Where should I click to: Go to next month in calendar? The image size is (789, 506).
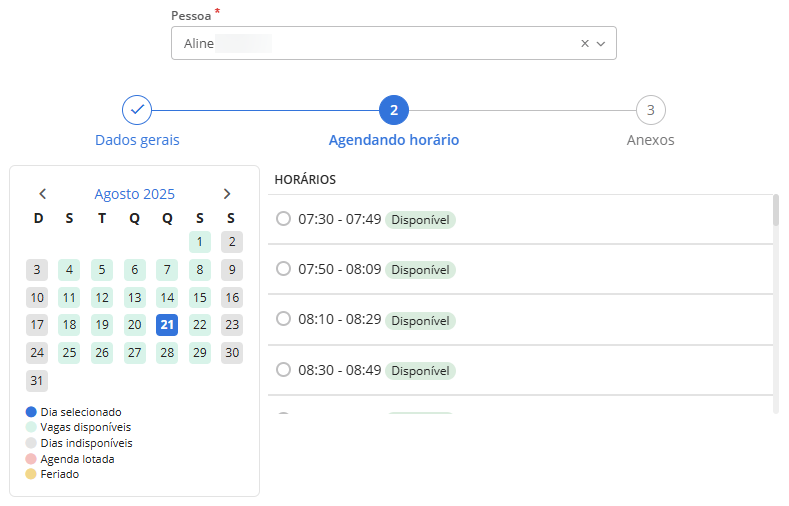227,194
